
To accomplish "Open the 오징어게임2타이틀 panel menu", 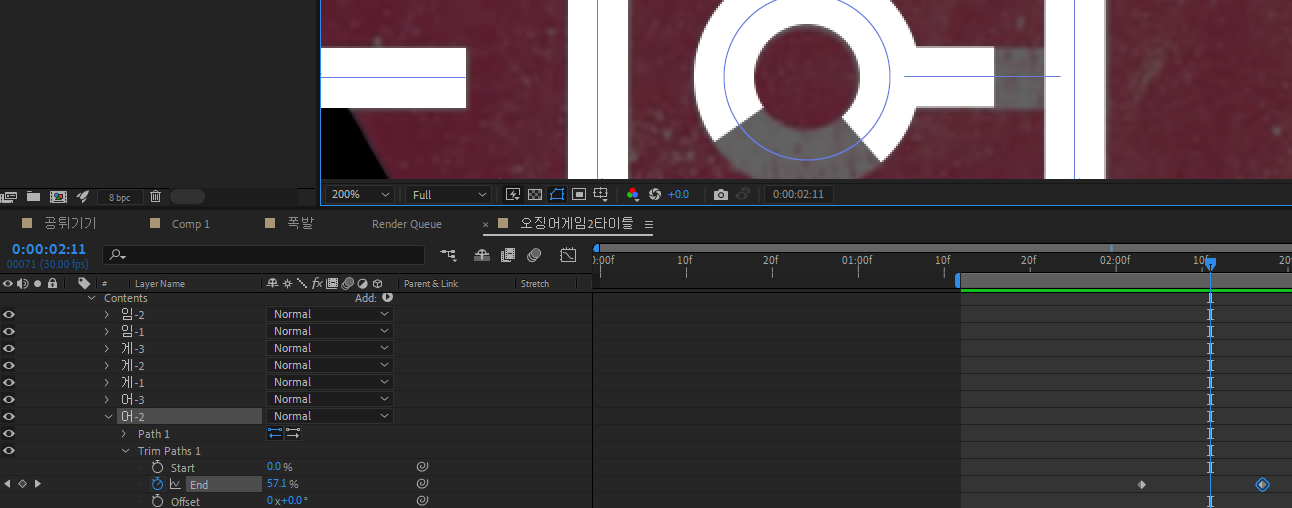I will 648,224.
